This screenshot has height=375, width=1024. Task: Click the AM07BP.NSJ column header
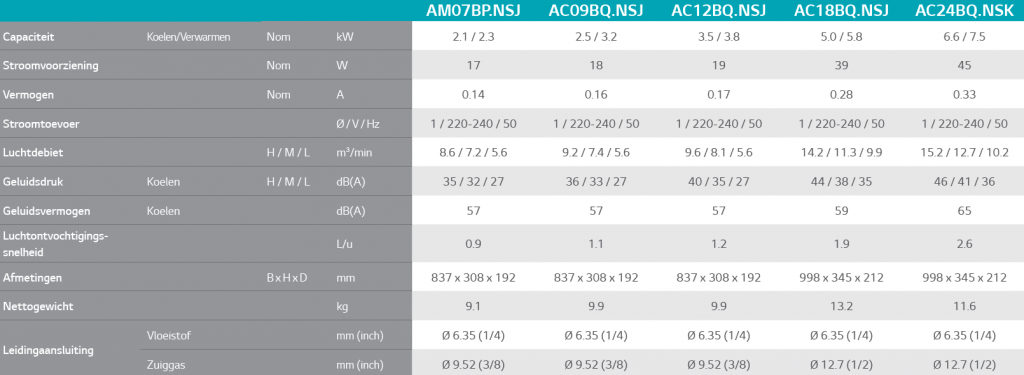pyautogui.click(x=473, y=10)
